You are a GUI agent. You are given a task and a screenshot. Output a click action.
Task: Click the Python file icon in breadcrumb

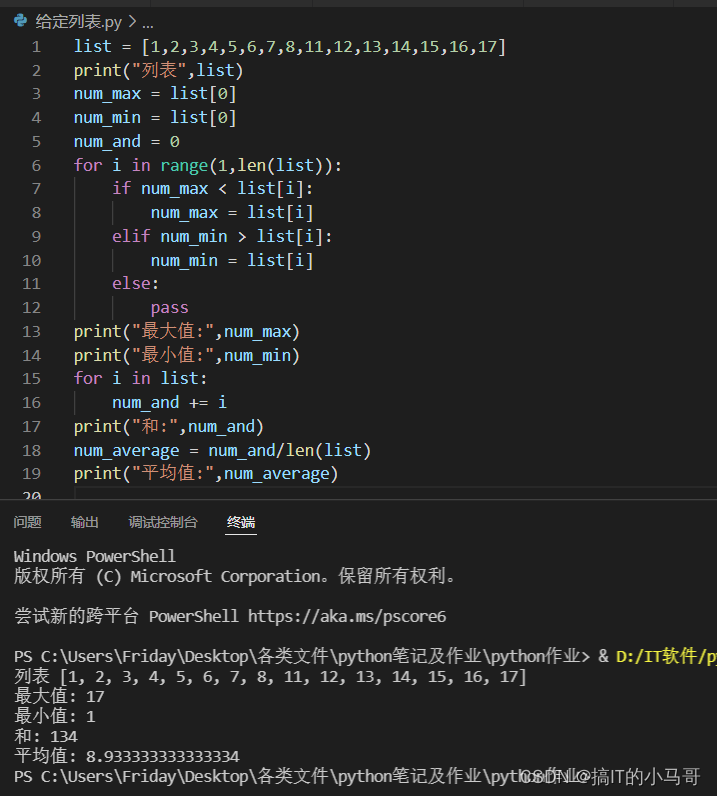click(x=21, y=21)
